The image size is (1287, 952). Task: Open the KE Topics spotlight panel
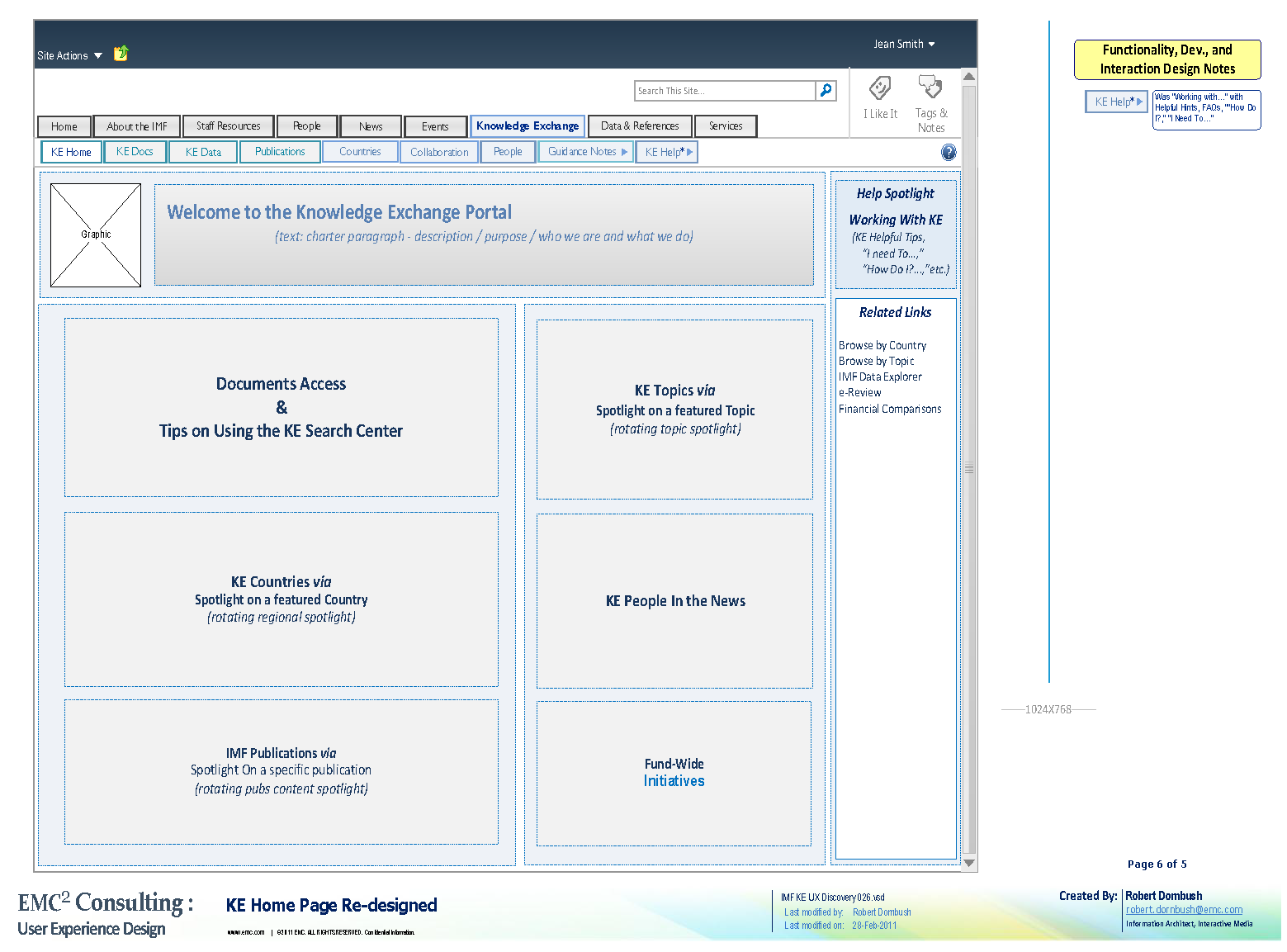[675, 410]
